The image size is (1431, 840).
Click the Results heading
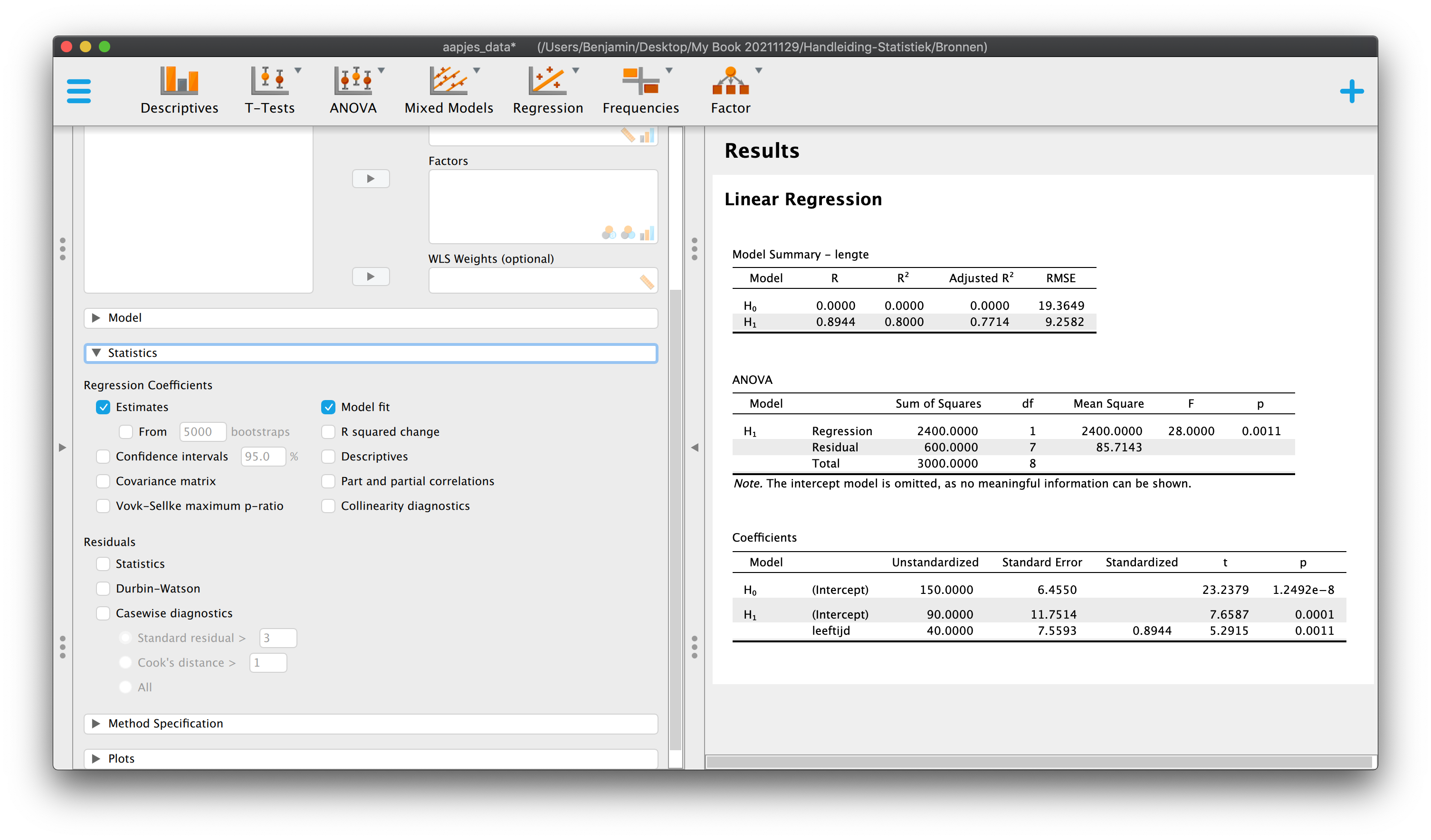coord(762,151)
